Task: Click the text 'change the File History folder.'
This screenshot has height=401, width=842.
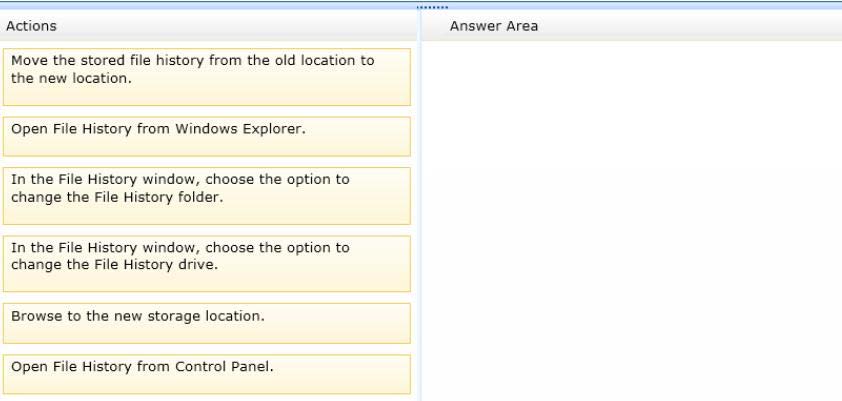Action: point(117,197)
